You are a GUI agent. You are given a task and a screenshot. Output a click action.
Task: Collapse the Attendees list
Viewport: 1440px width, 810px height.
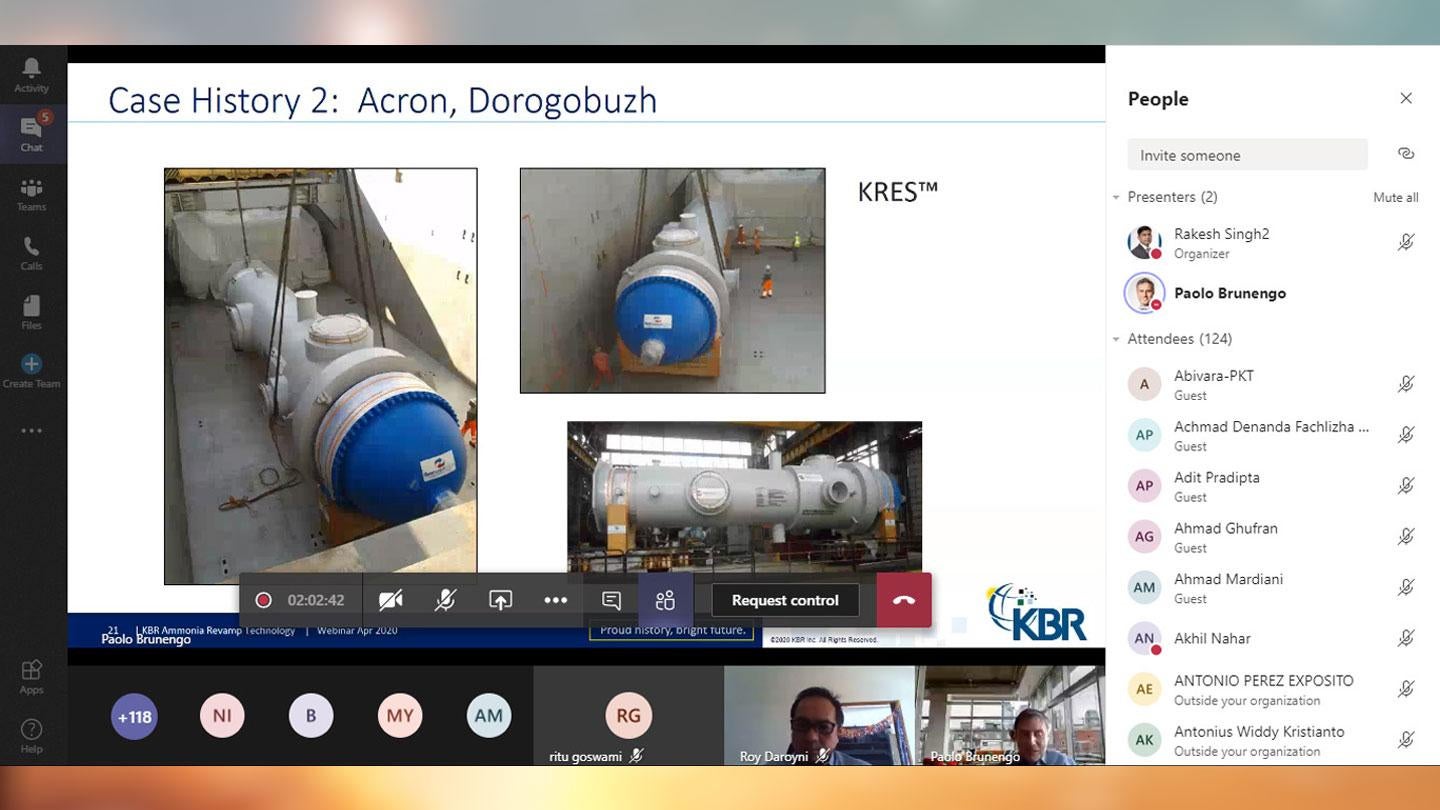coord(1116,339)
